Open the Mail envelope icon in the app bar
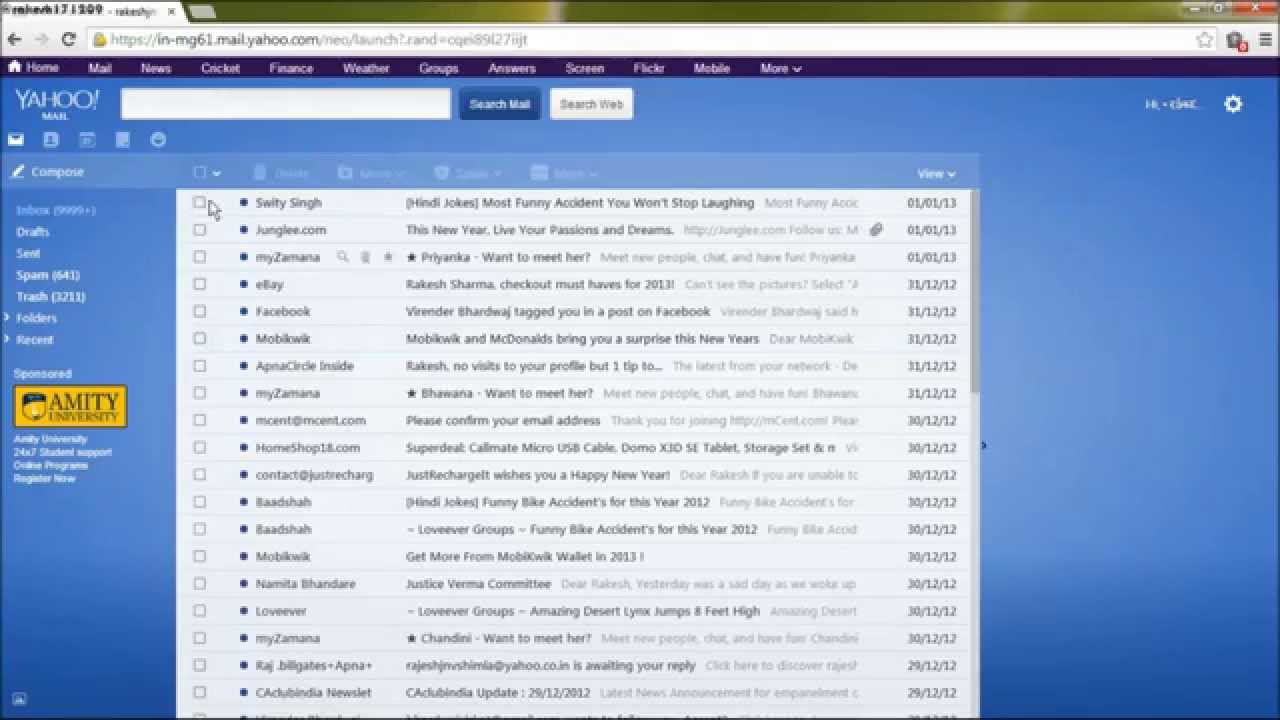 [16, 140]
